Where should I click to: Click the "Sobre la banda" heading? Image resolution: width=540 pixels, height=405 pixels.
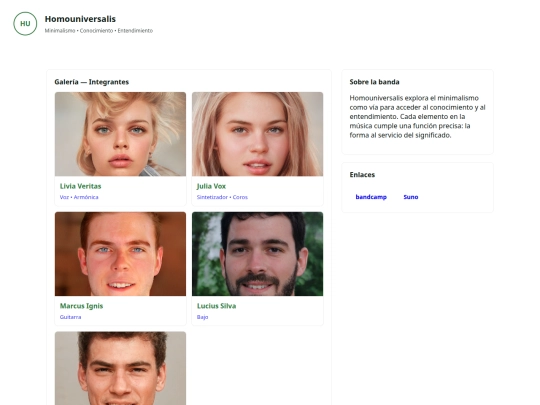(374, 82)
